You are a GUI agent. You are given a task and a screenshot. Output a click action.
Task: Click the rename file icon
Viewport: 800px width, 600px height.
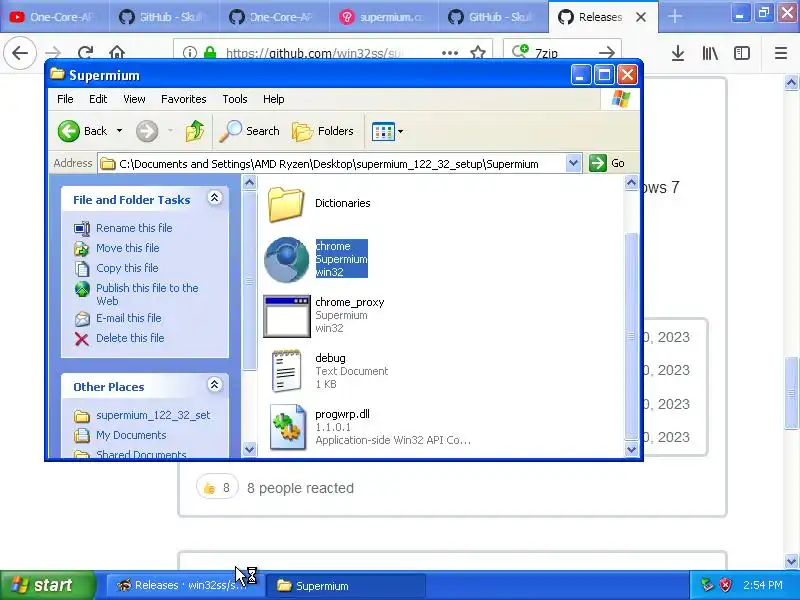point(82,229)
